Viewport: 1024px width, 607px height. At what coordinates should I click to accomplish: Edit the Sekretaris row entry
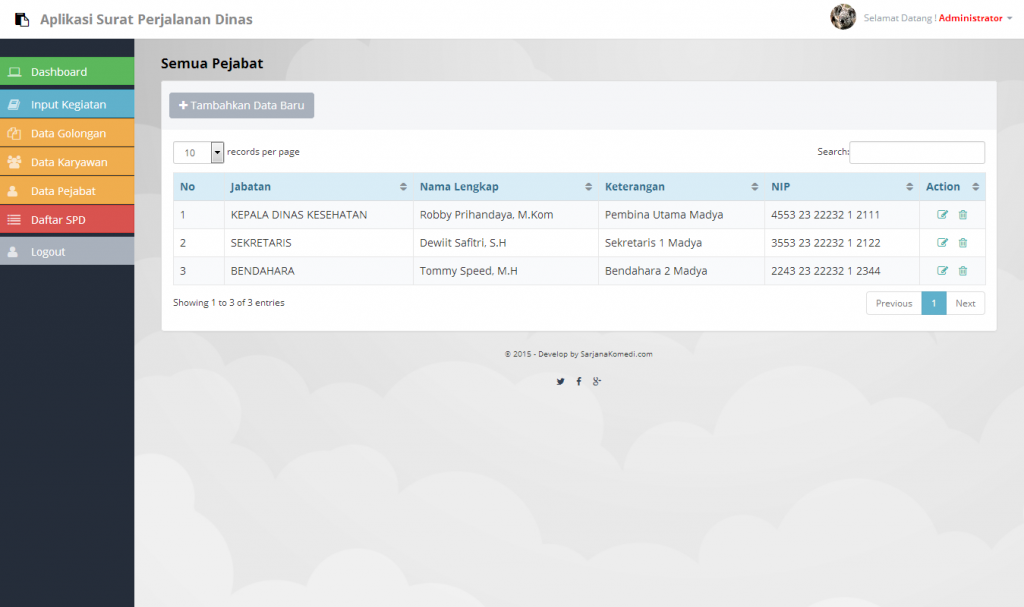pyautogui.click(x=942, y=243)
